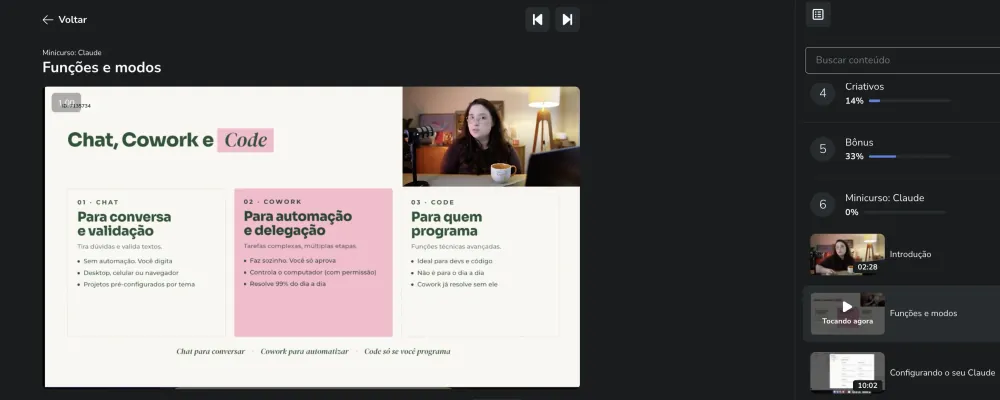The image size is (1000, 400).
Task: Click the 14% progress label
Action: coord(854,101)
